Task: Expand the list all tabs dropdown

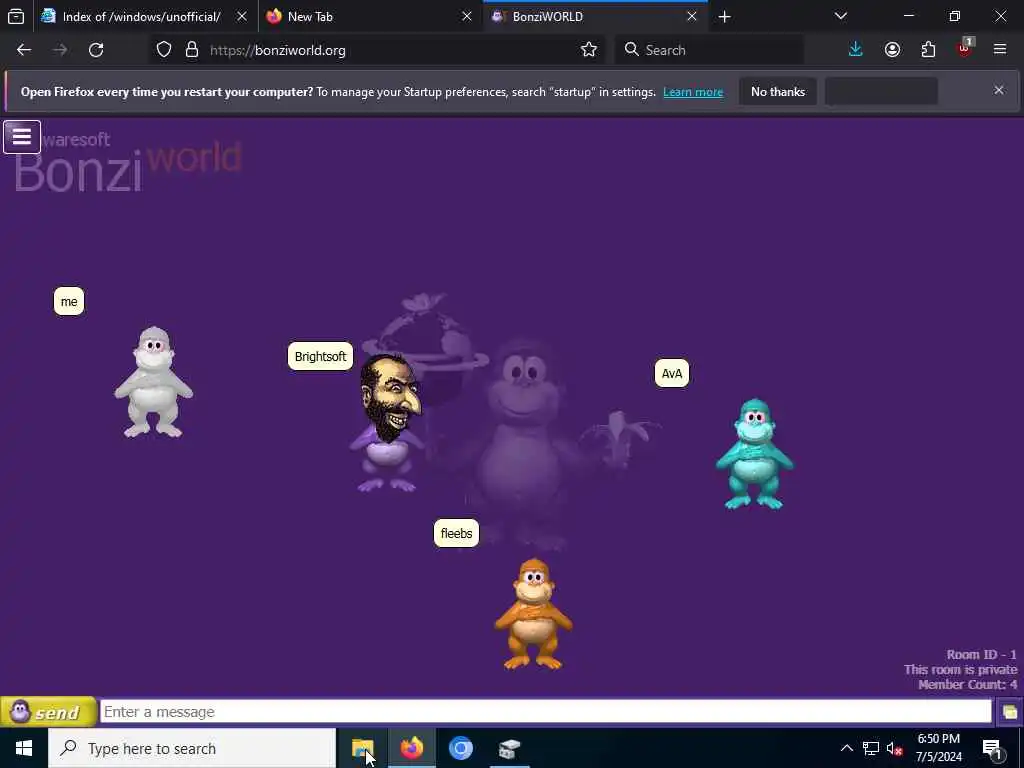Action: (x=841, y=16)
